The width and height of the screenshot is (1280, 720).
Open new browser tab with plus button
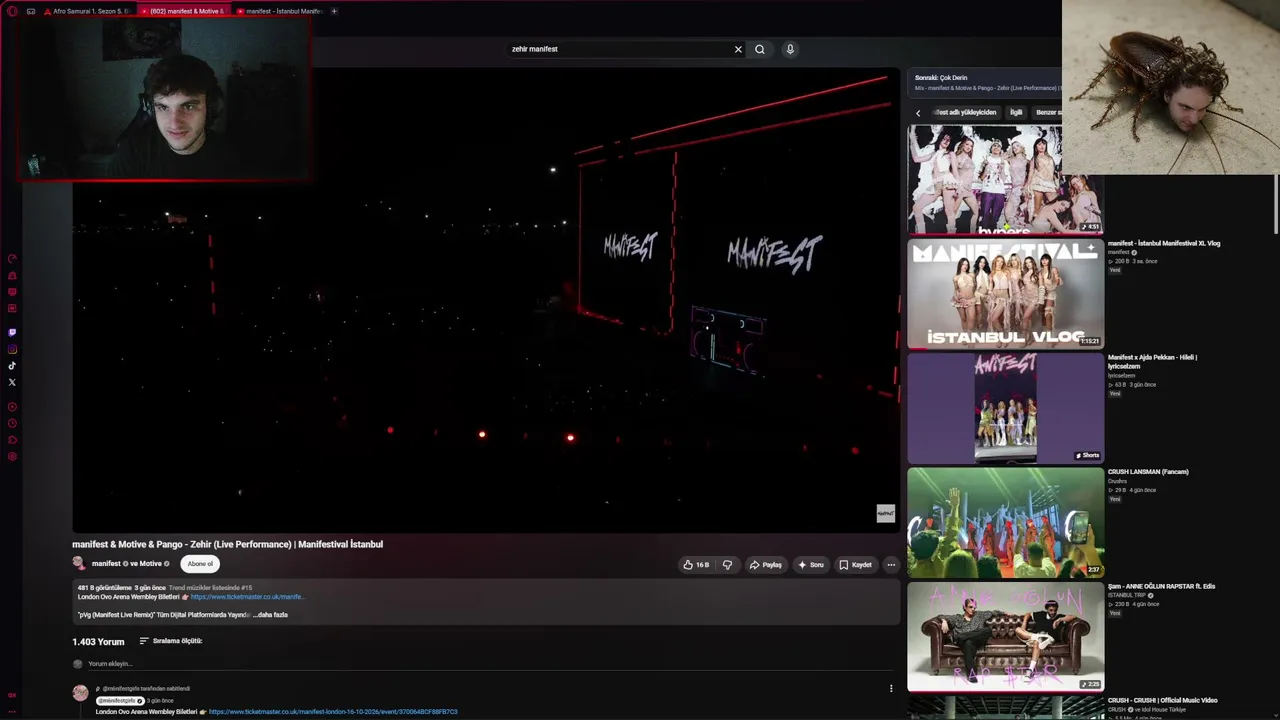point(334,11)
